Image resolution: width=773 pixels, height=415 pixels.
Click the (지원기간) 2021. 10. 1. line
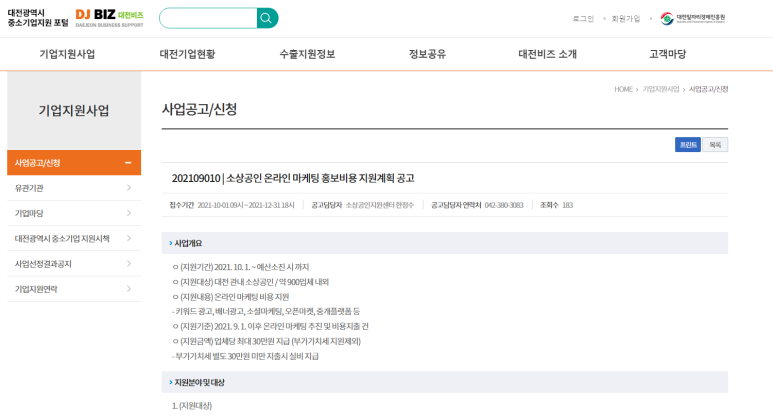point(241,267)
